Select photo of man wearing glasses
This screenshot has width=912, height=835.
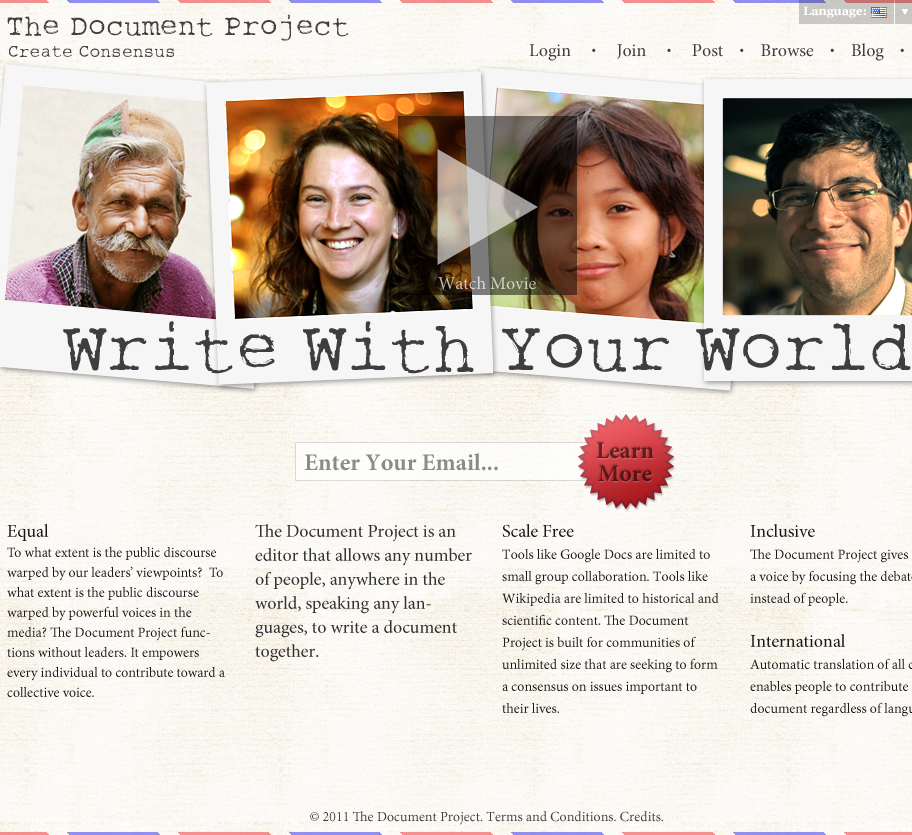(x=817, y=206)
